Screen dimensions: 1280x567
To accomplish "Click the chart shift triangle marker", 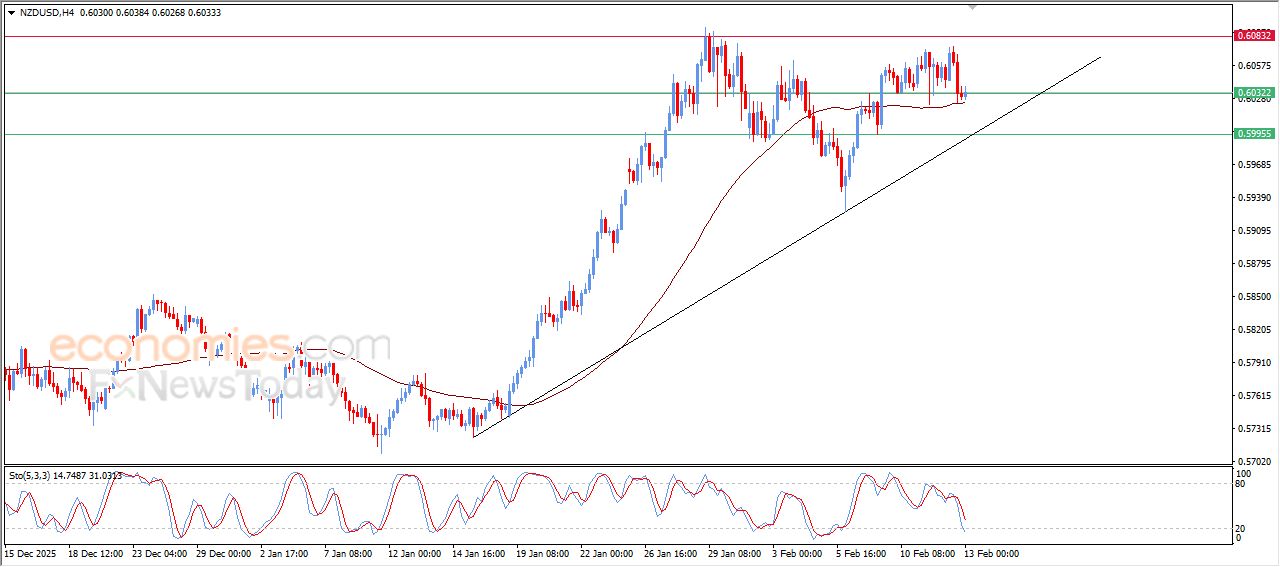I will [972, 8].
